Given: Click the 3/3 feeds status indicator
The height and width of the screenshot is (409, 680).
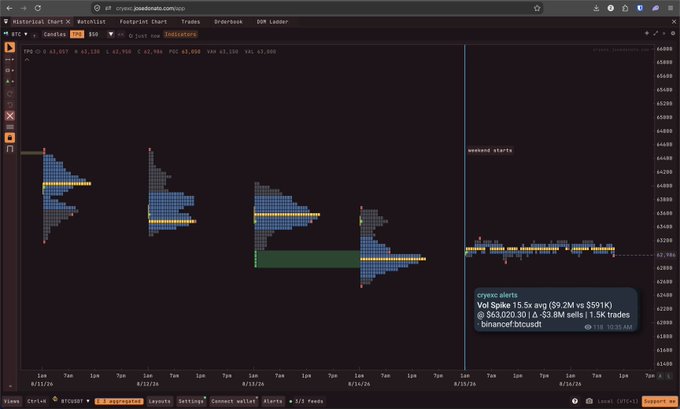Looking at the screenshot, I should (x=306, y=401).
